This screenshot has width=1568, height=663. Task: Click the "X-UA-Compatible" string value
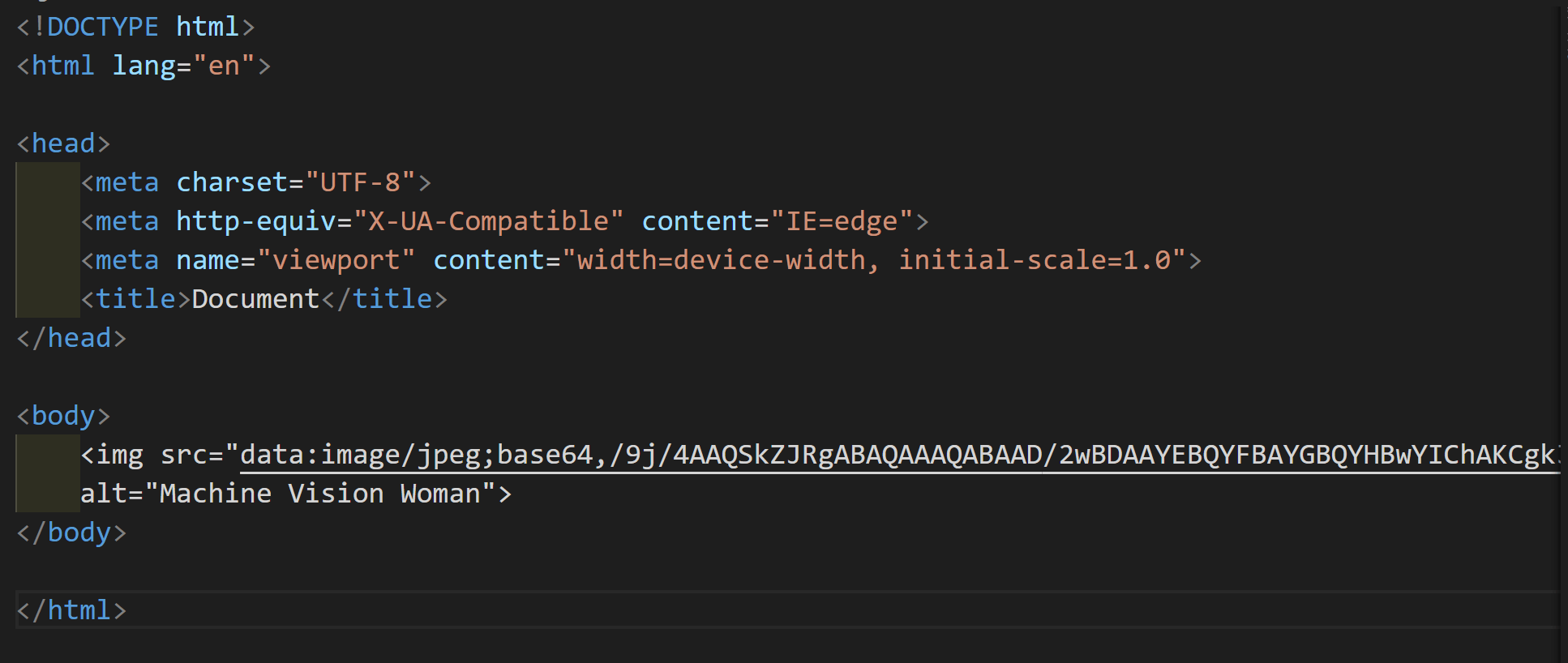click(x=488, y=221)
